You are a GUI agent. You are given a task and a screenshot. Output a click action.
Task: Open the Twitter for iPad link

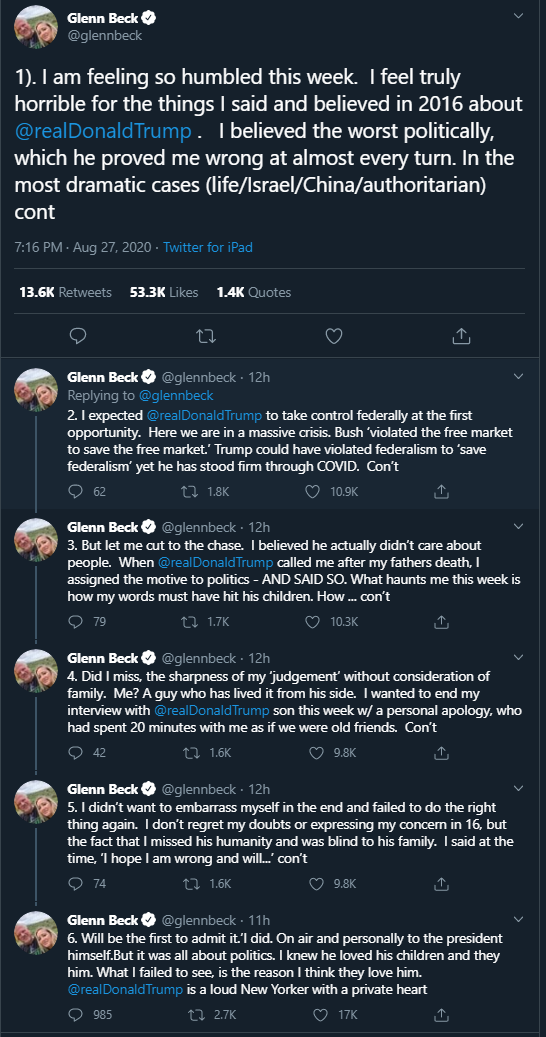point(208,248)
